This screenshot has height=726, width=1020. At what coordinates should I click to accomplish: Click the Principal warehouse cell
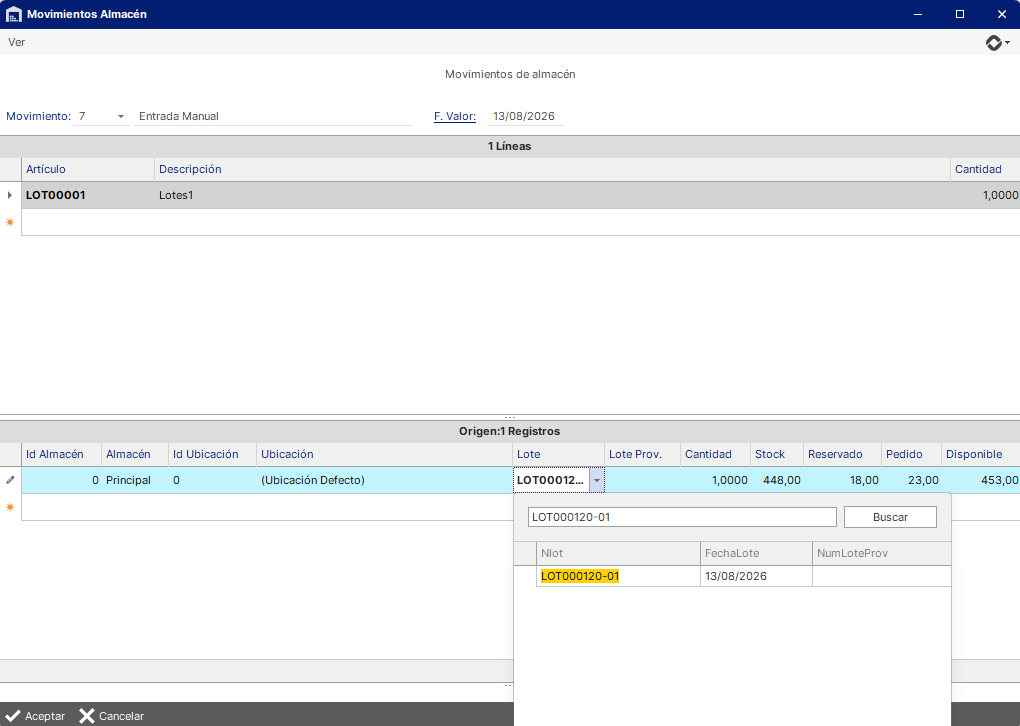(x=135, y=480)
